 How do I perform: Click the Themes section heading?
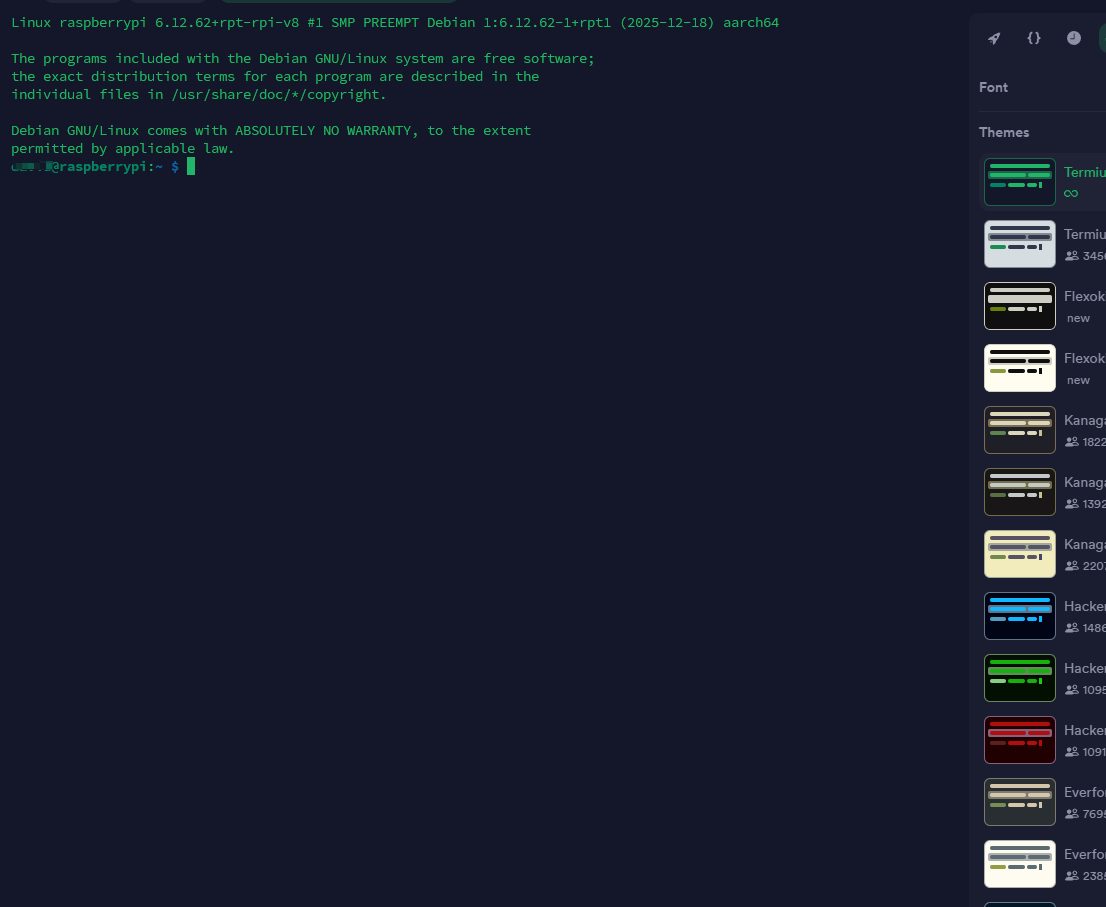pos(1004,132)
